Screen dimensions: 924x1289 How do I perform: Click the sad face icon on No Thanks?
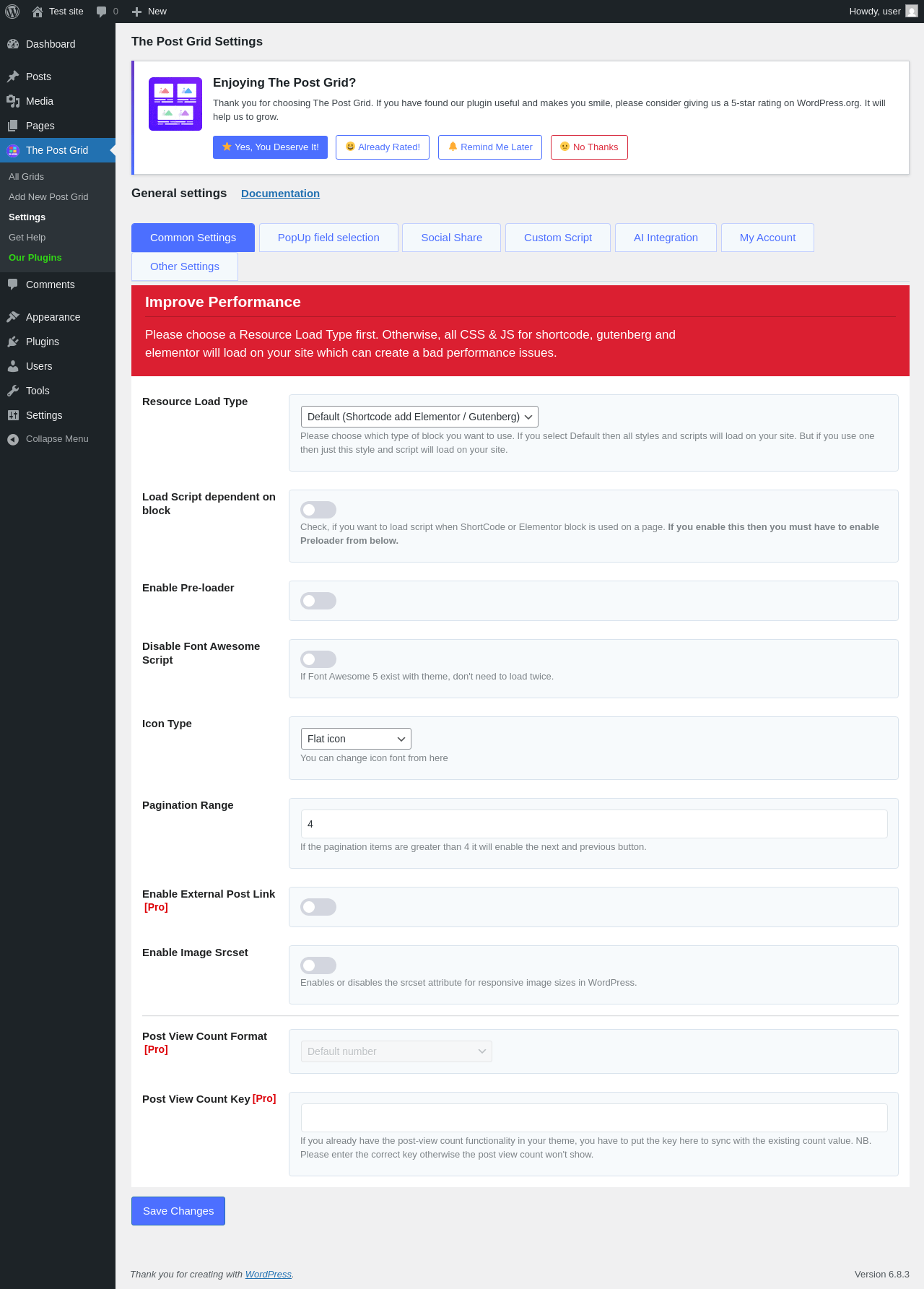tap(565, 147)
